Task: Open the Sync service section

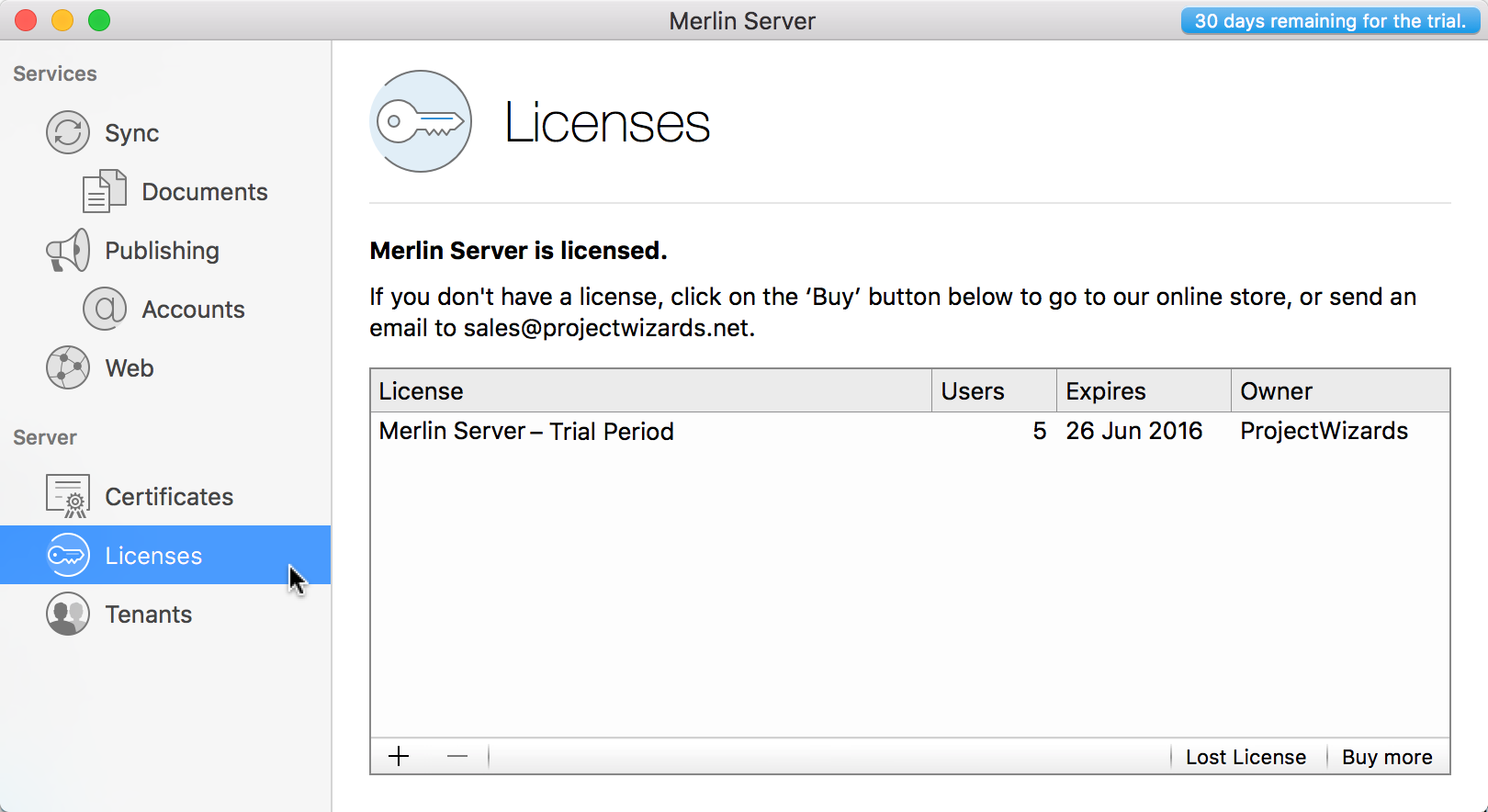Action: coord(165,132)
